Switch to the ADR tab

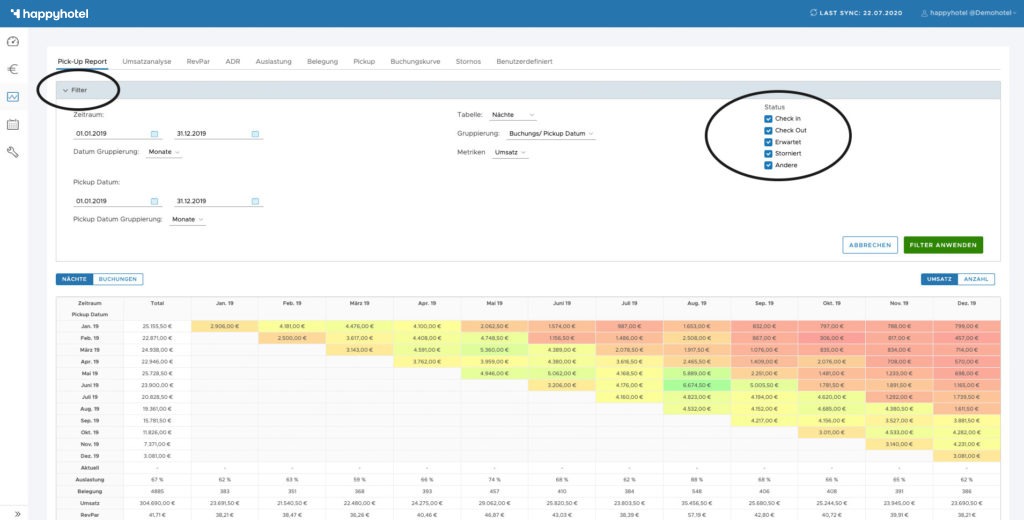tap(232, 61)
